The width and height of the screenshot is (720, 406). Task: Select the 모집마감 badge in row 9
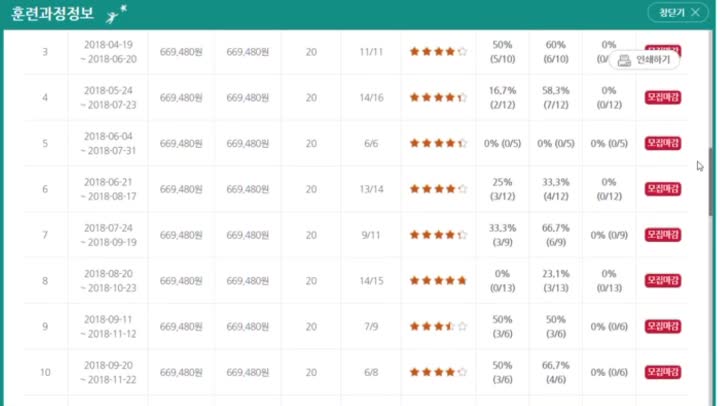coord(663,326)
